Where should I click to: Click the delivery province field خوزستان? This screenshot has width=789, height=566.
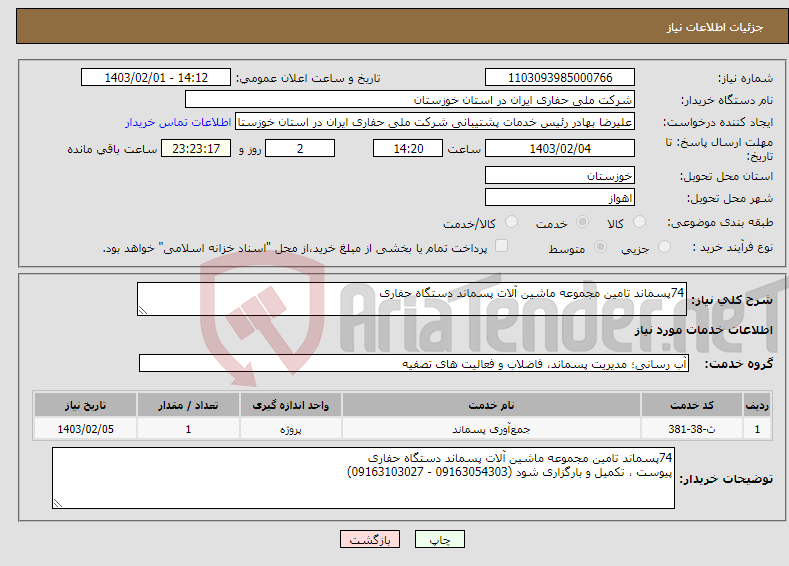[560, 176]
